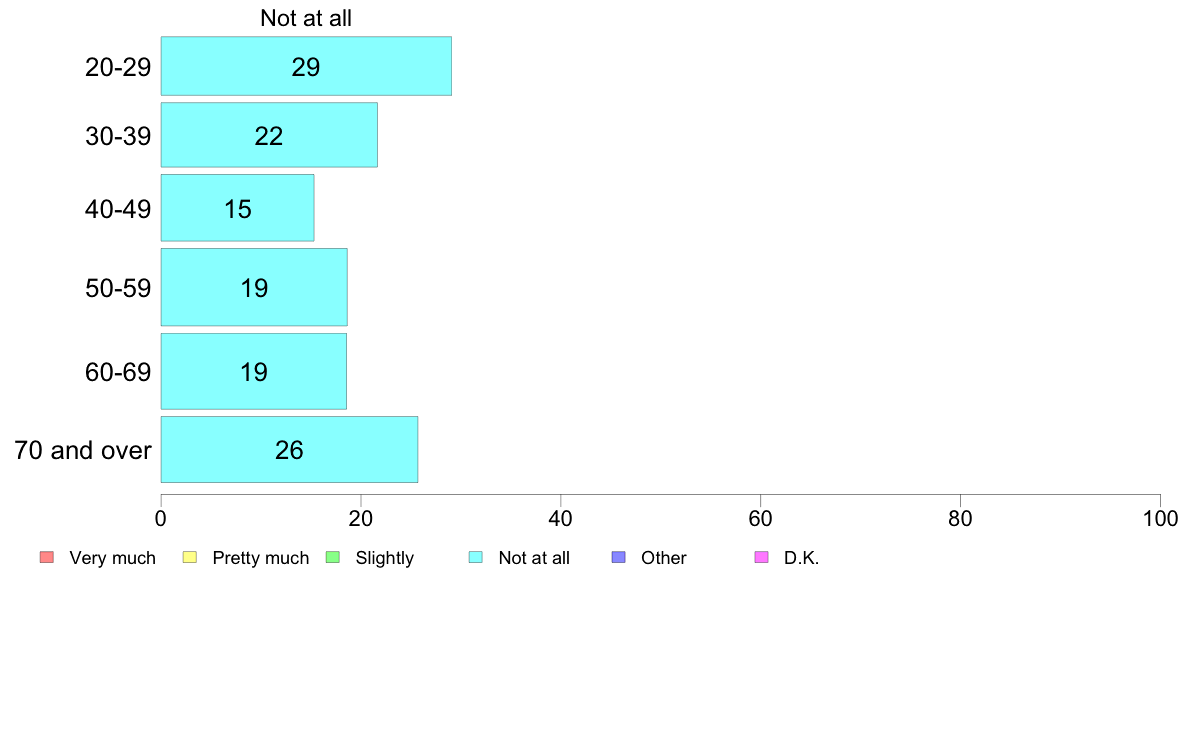Select the 50-59 bar showing 19
This screenshot has width=1188, height=736.
(254, 287)
